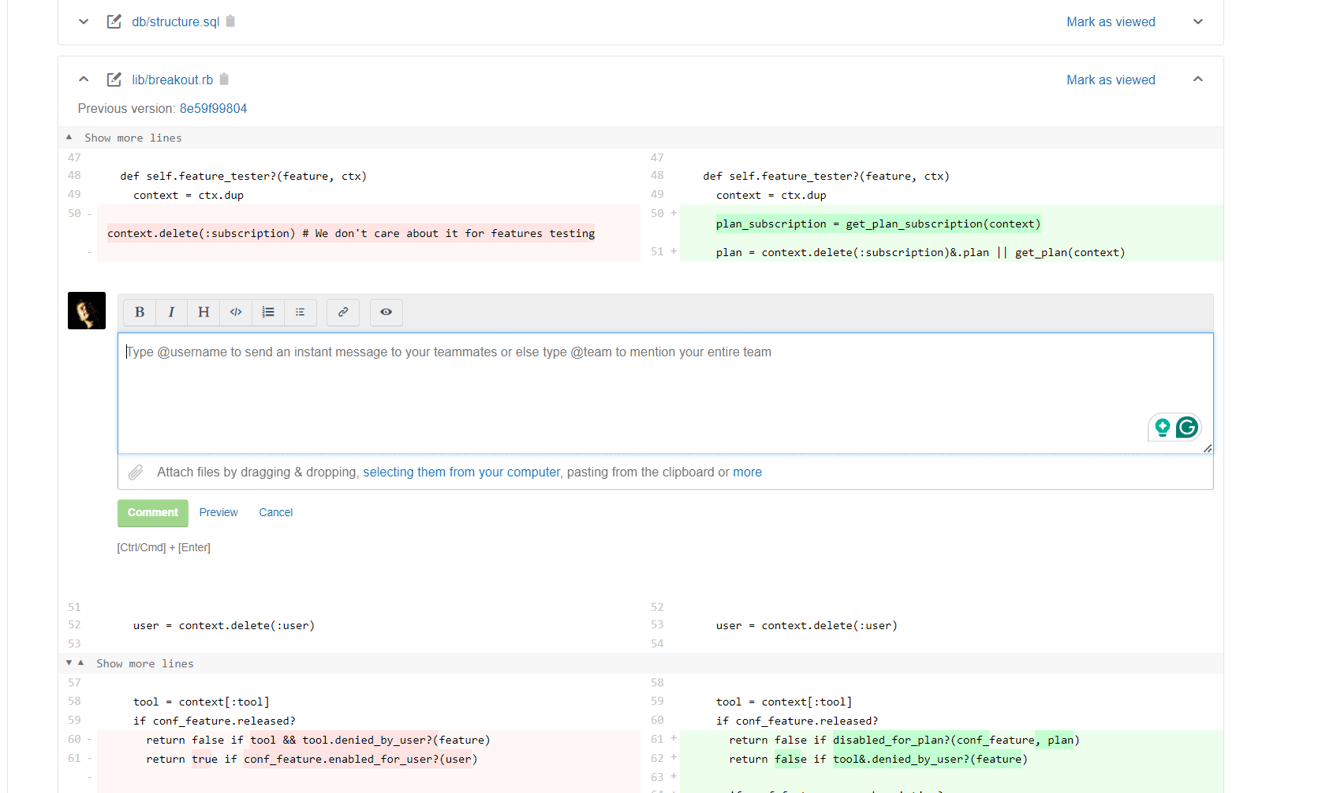Image resolution: width=1322 pixels, height=793 pixels.
Task: Insert code block with code icon
Action: click(x=236, y=312)
